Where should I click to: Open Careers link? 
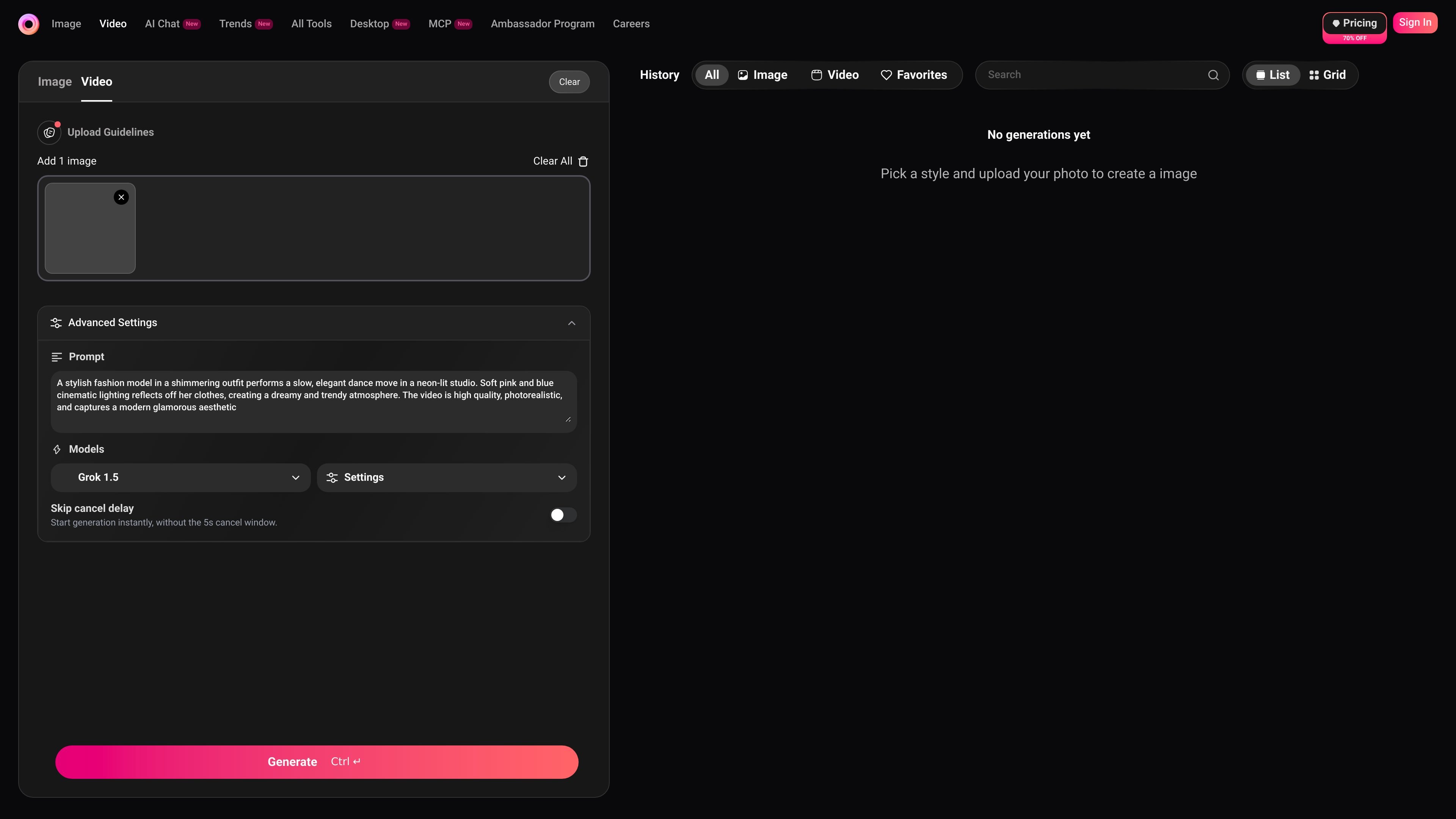coord(631,24)
